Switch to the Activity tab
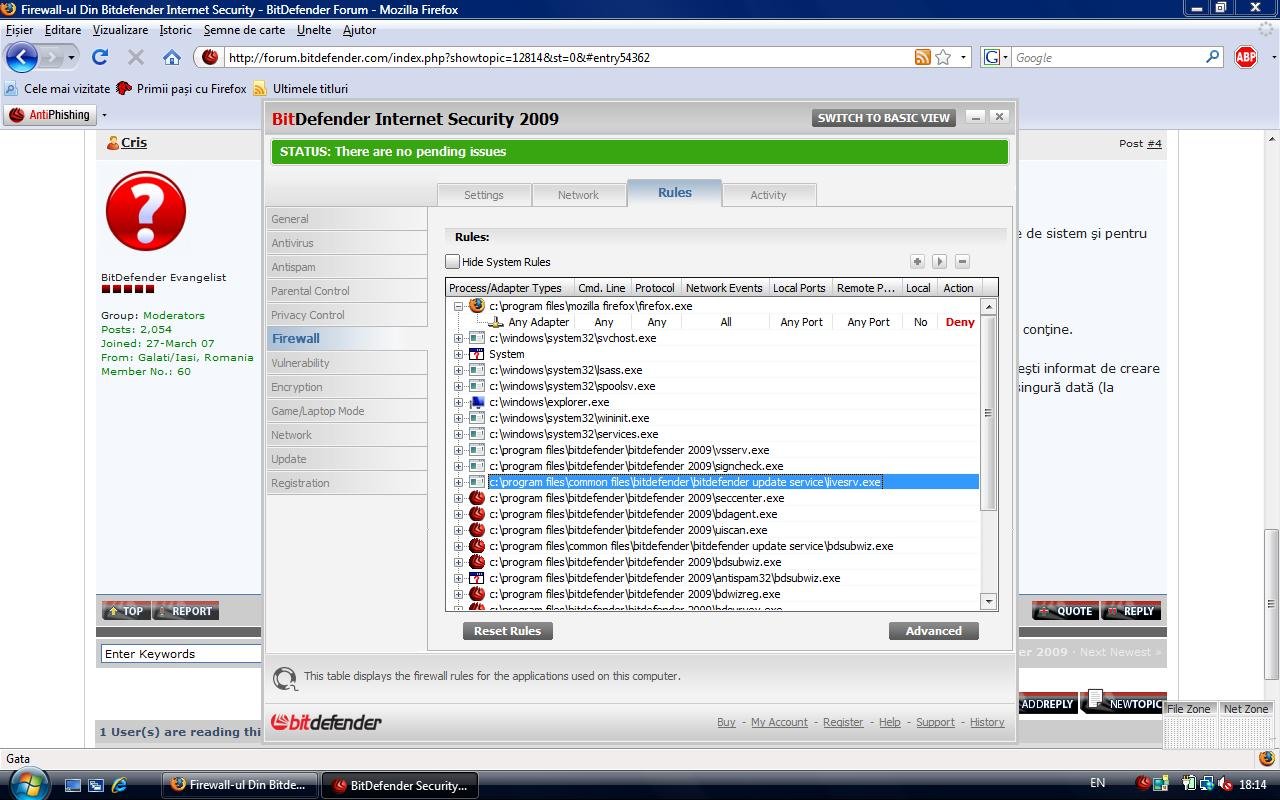Image resolution: width=1280 pixels, height=800 pixels. [768, 195]
